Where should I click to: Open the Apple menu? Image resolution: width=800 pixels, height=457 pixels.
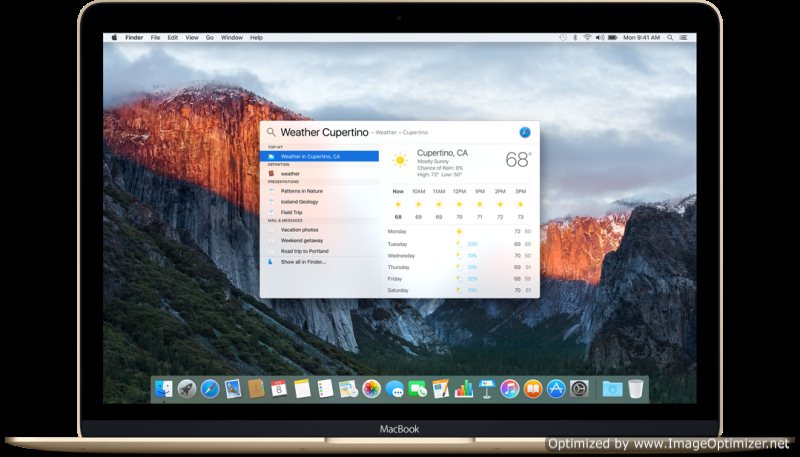pos(114,37)
